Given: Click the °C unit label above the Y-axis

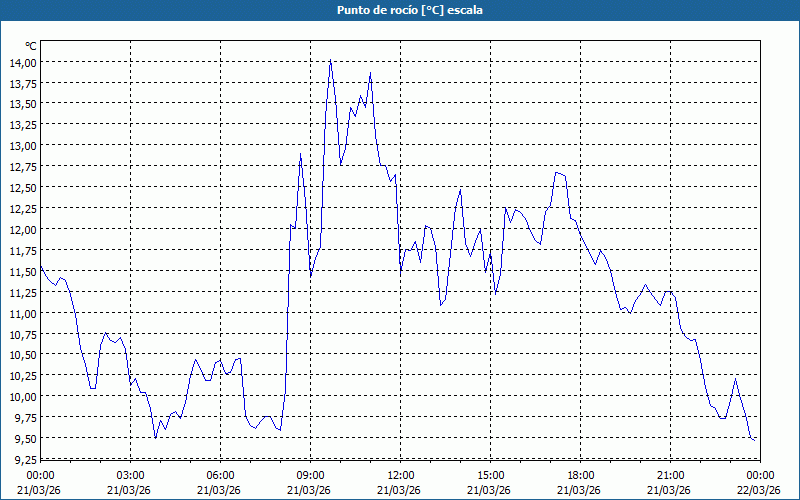Looking at the screenshot, I should pos(31,46).
